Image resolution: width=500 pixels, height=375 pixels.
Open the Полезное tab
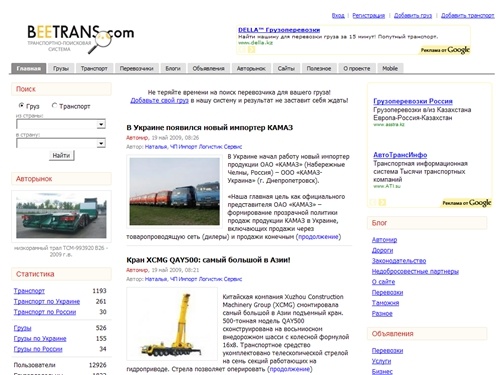(x=319, y=68)
